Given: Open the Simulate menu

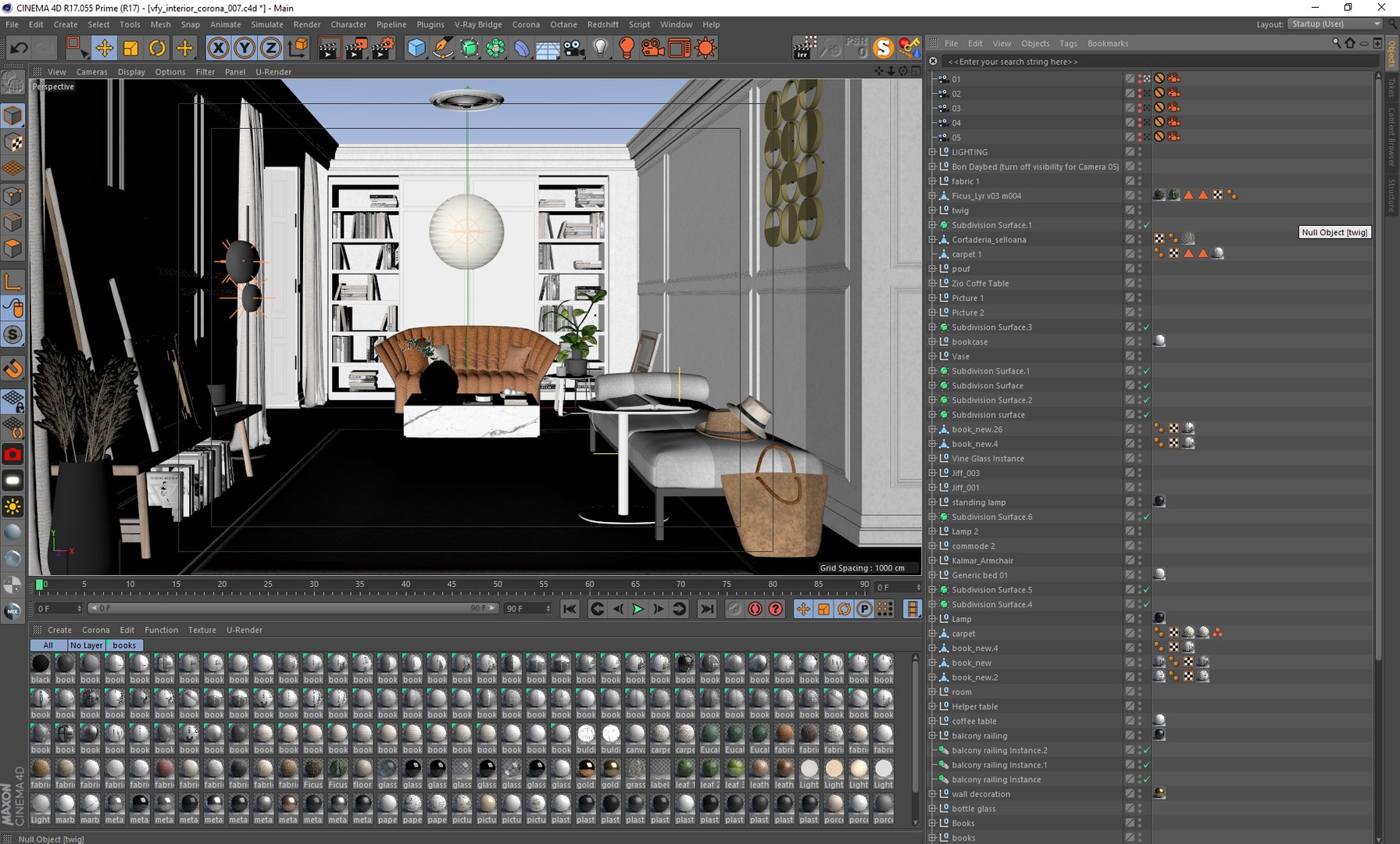Looking at the screenshot, I should (x=267, y=24).
